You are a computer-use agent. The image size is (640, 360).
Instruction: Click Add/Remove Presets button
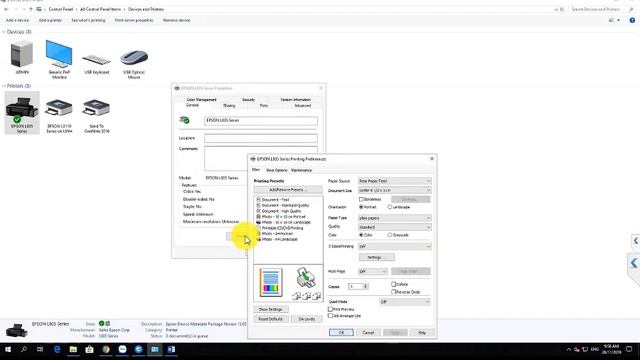(288, 190)
